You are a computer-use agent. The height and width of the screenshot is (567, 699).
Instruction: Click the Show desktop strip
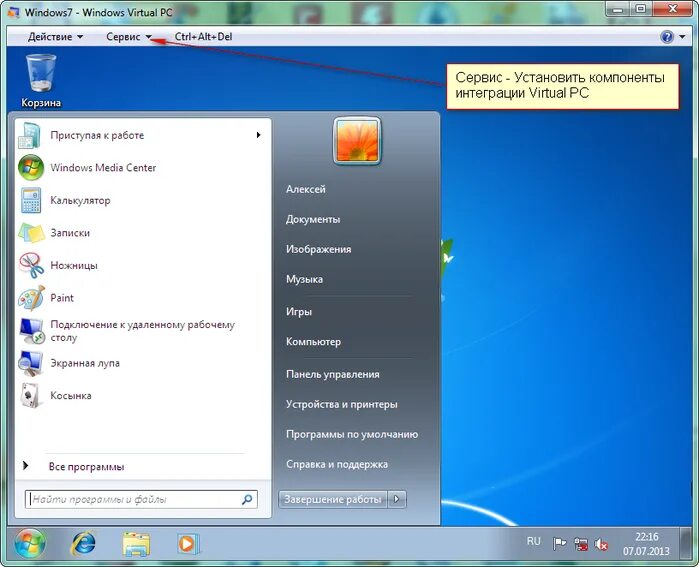click(x=686, y=543)
